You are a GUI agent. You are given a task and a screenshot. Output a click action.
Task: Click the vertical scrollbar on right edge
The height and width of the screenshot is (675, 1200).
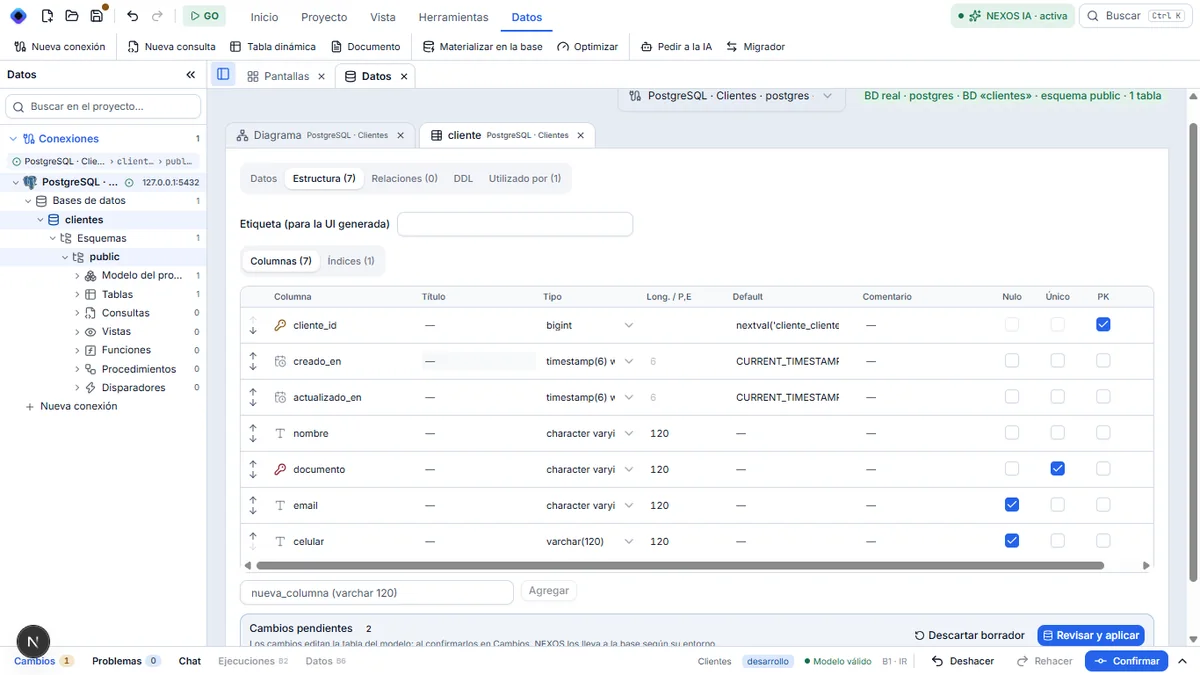1193,350
